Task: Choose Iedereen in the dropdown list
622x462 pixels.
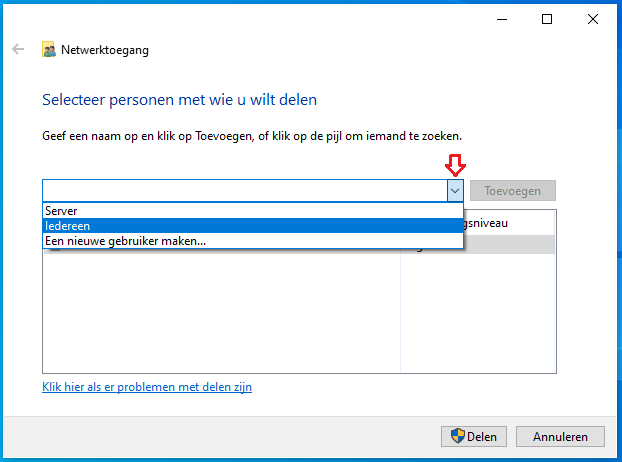Action: click(x=253, y=226)
